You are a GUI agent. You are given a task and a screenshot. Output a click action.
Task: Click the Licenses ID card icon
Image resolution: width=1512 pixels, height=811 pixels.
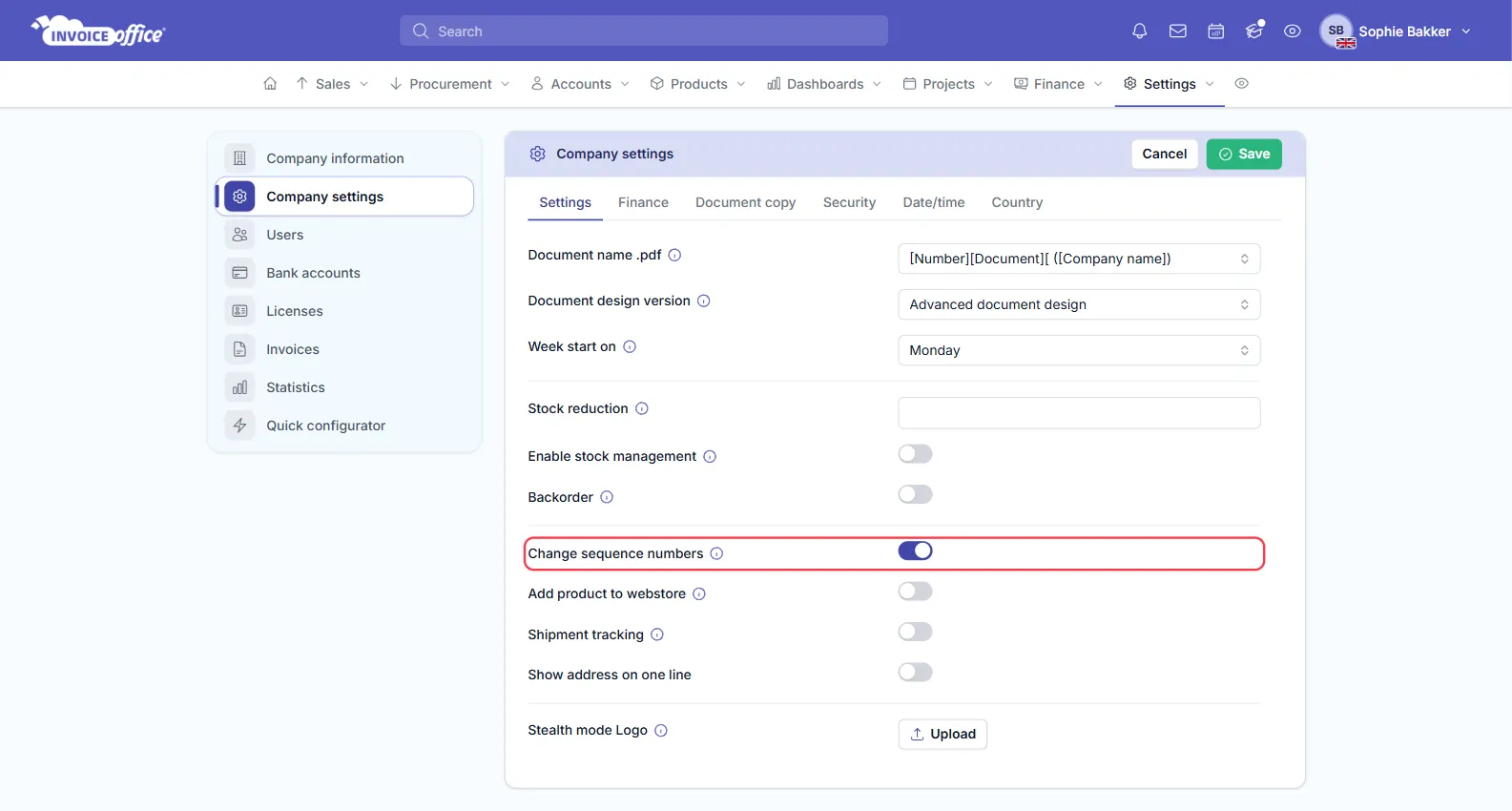(239, 311)
